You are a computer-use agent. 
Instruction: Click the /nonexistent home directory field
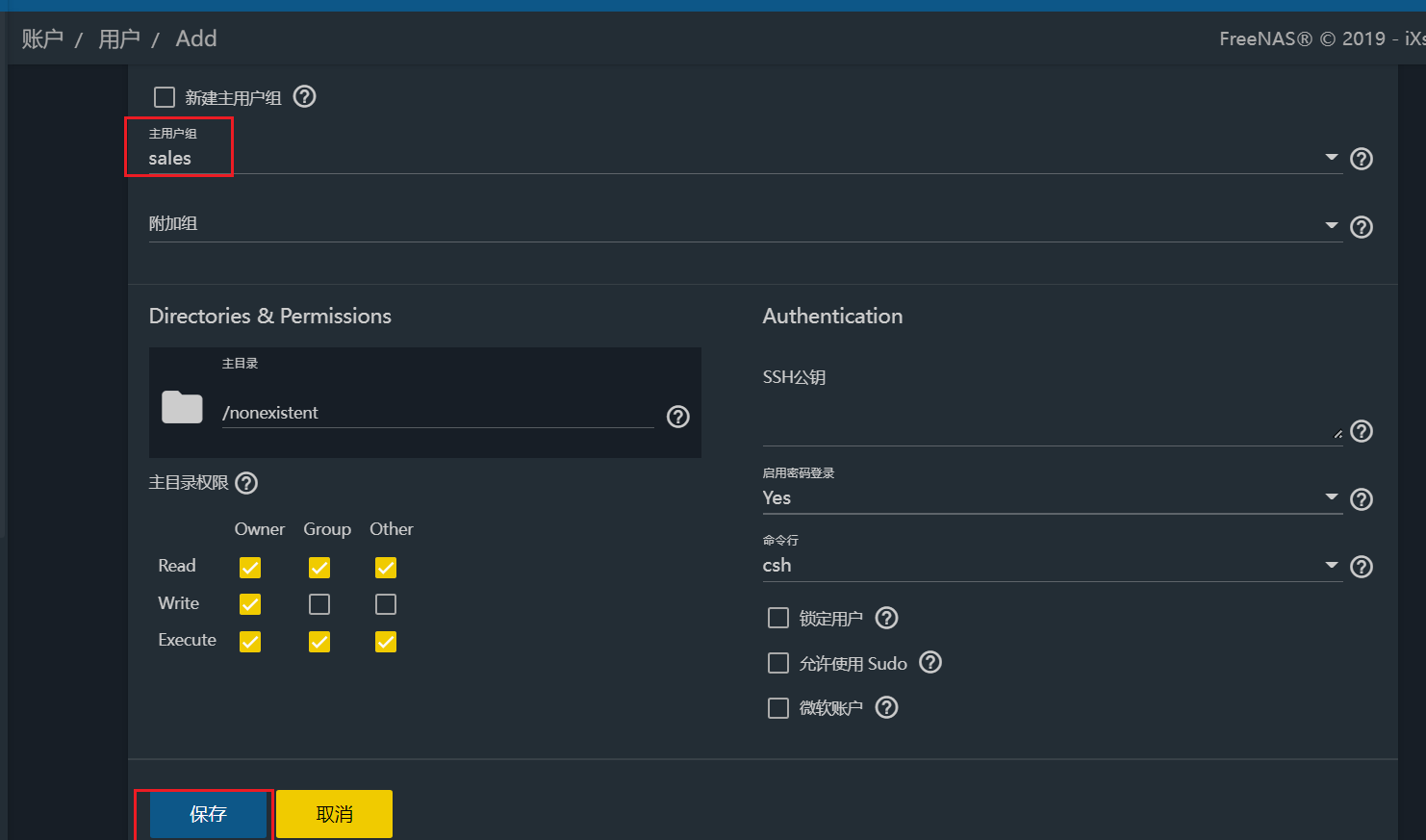438,413
